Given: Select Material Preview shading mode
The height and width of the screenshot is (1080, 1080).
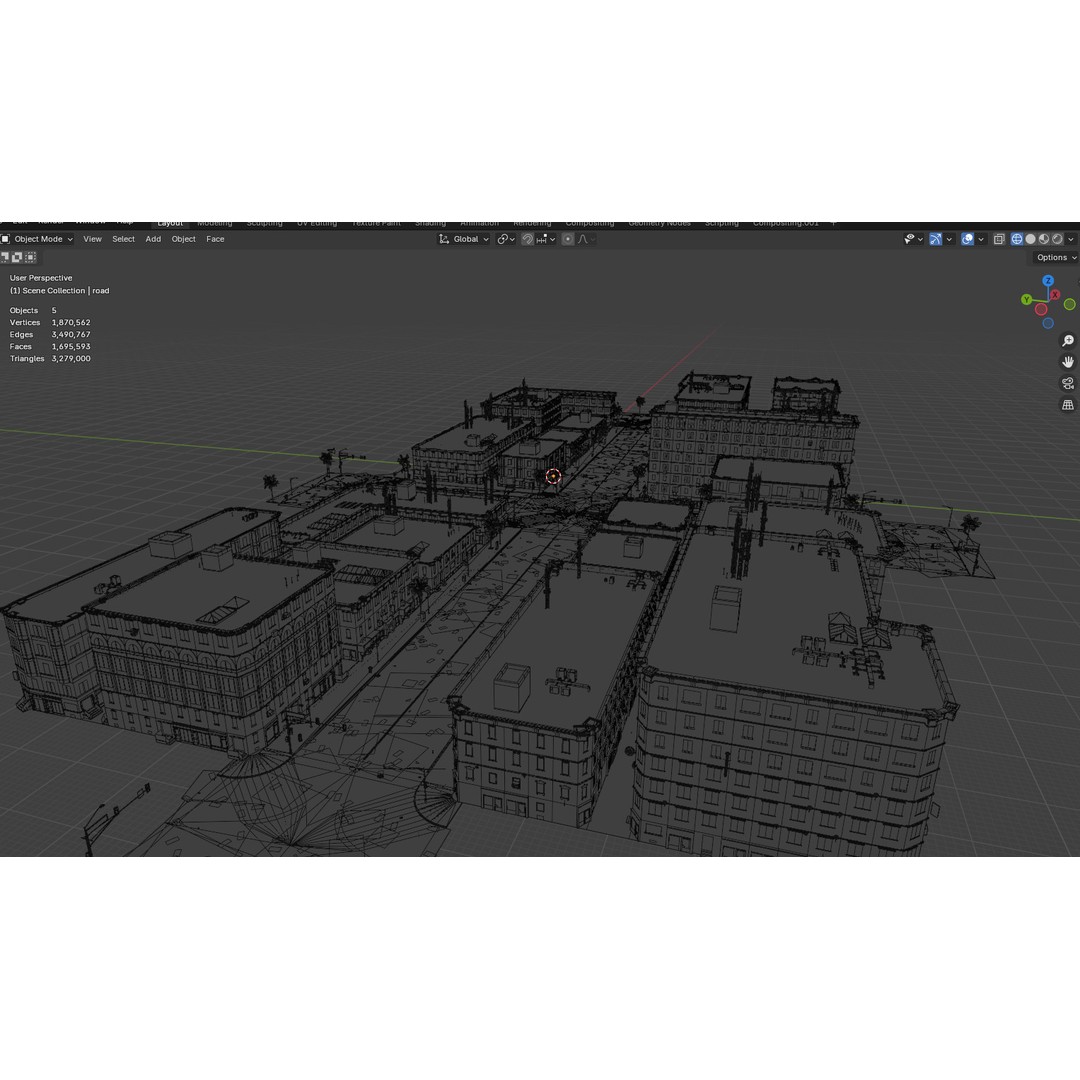Looking at the screenshot, I should pyautogui.click(x=1044, y=239).
